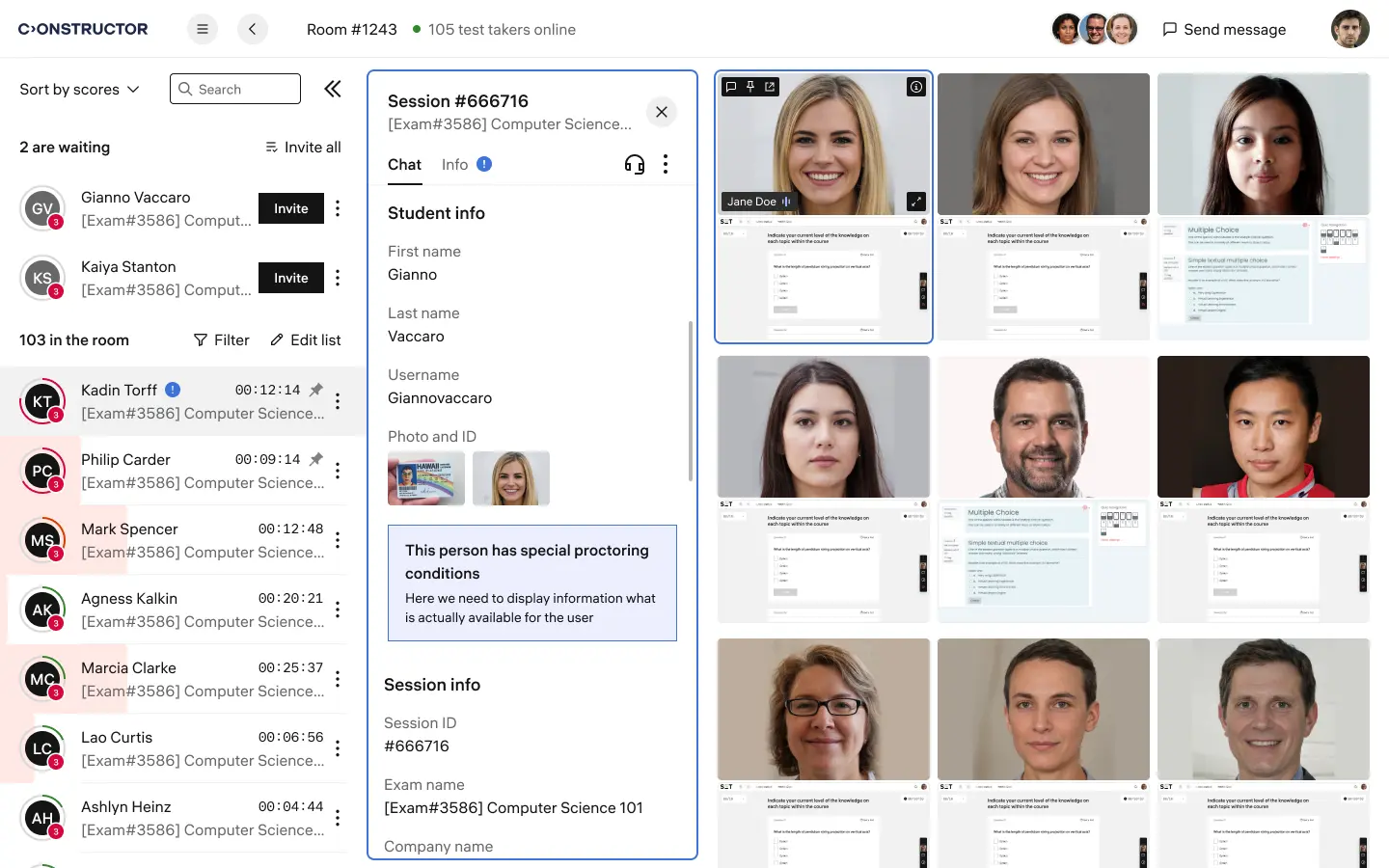Image resolution: width=1389 pixels, height=868 pixels.
Task: Click the headset support icon in session panel
Action: (634, 165)
